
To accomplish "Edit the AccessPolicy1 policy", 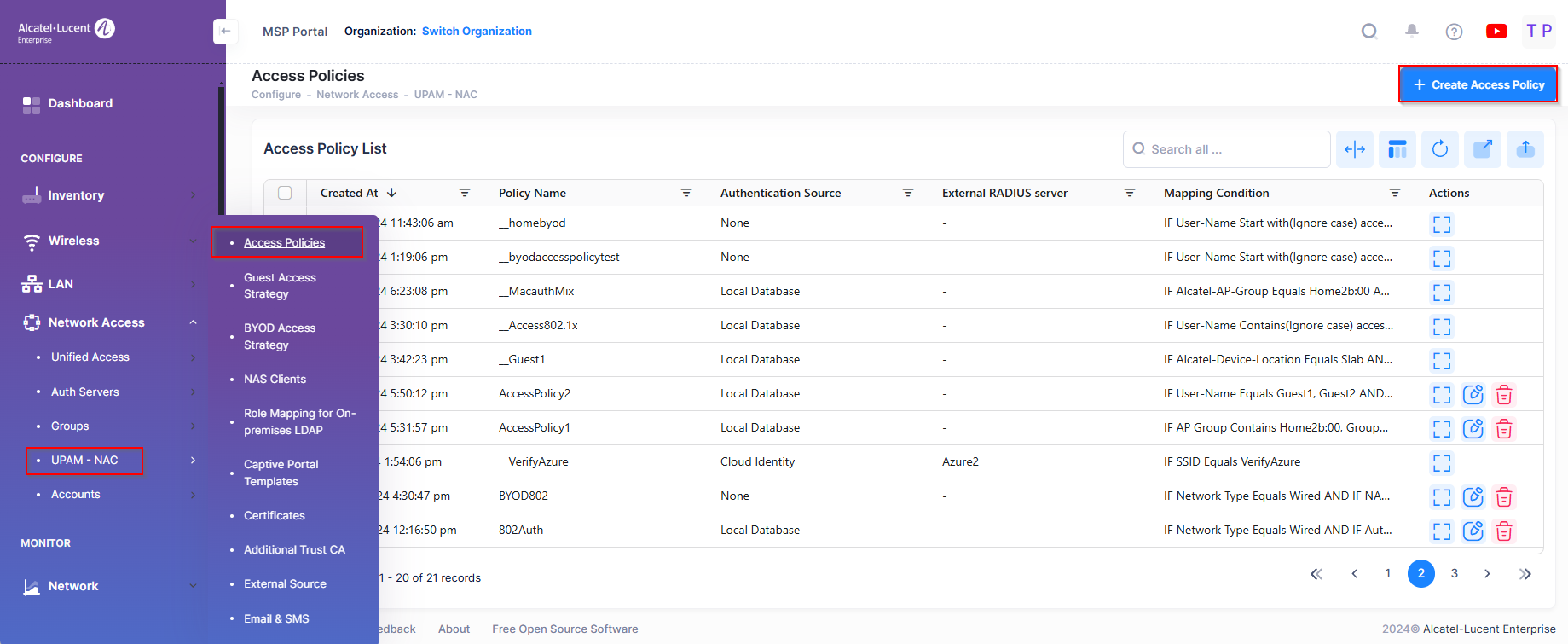I will coord(1473,428).
